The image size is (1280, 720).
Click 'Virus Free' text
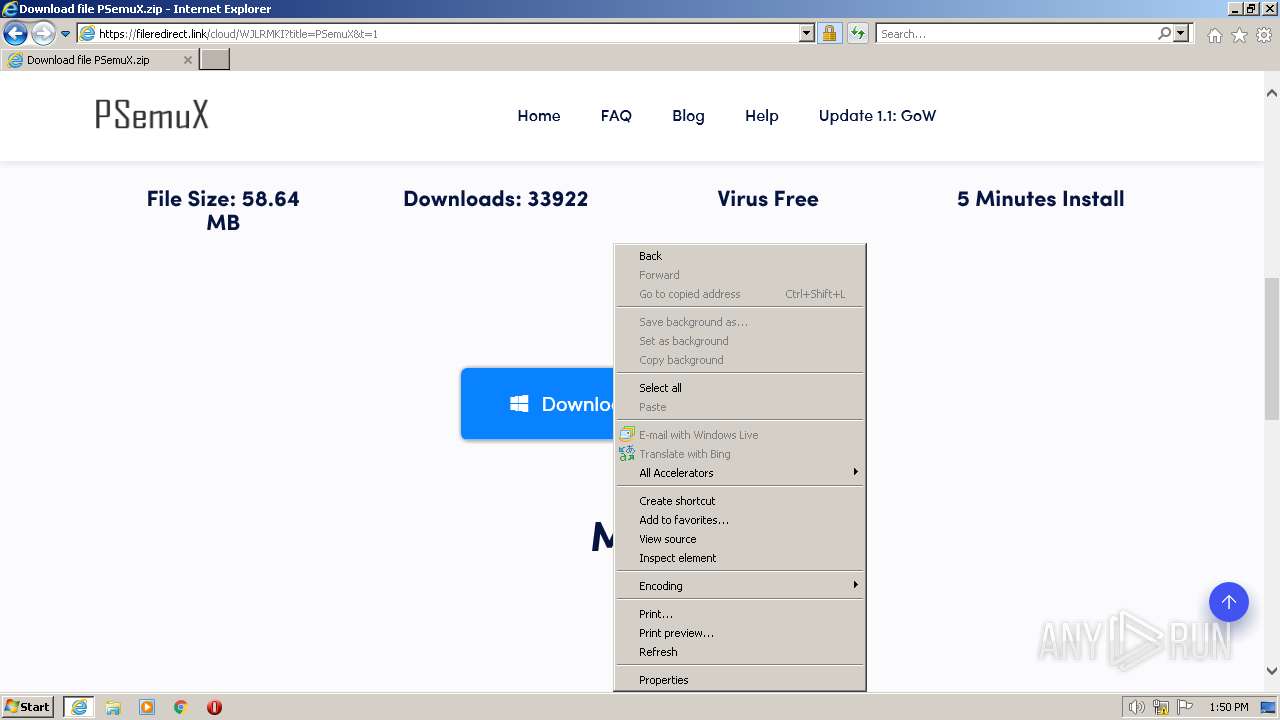pos(768,198)
